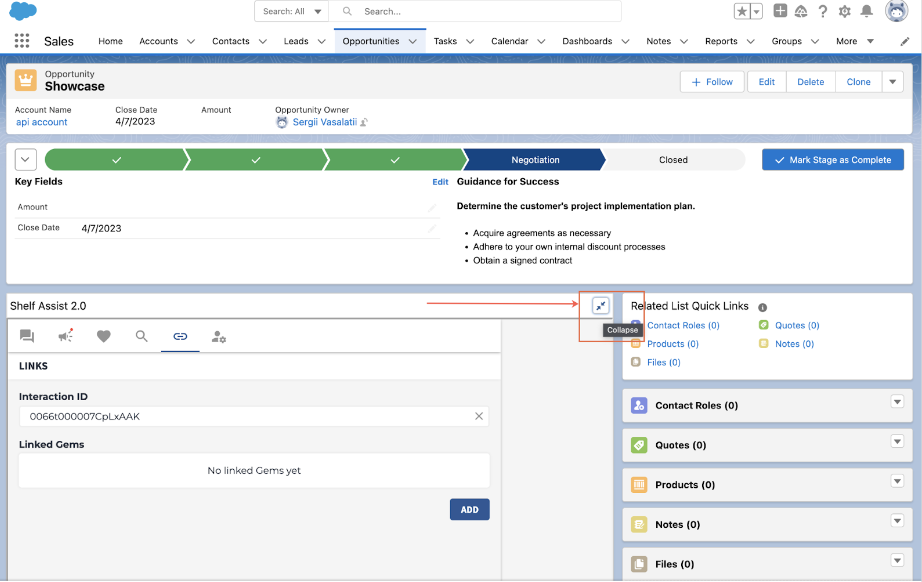Open the Reports tab

721,41
